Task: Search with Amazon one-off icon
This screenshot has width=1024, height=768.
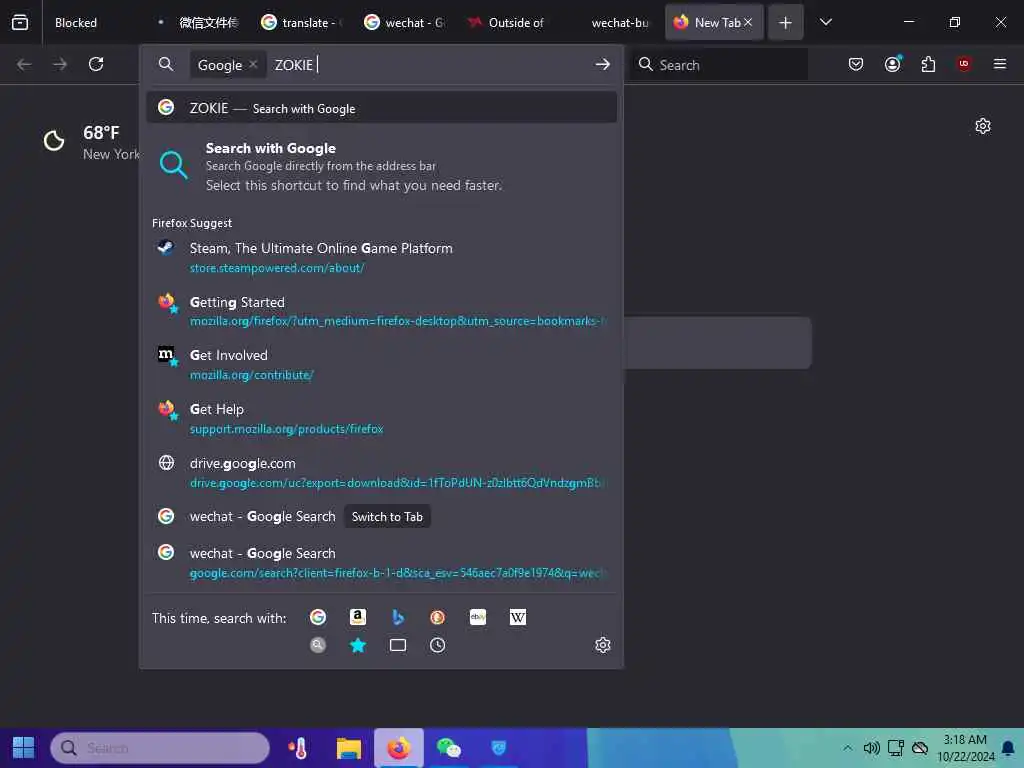Action: (358, 617)
